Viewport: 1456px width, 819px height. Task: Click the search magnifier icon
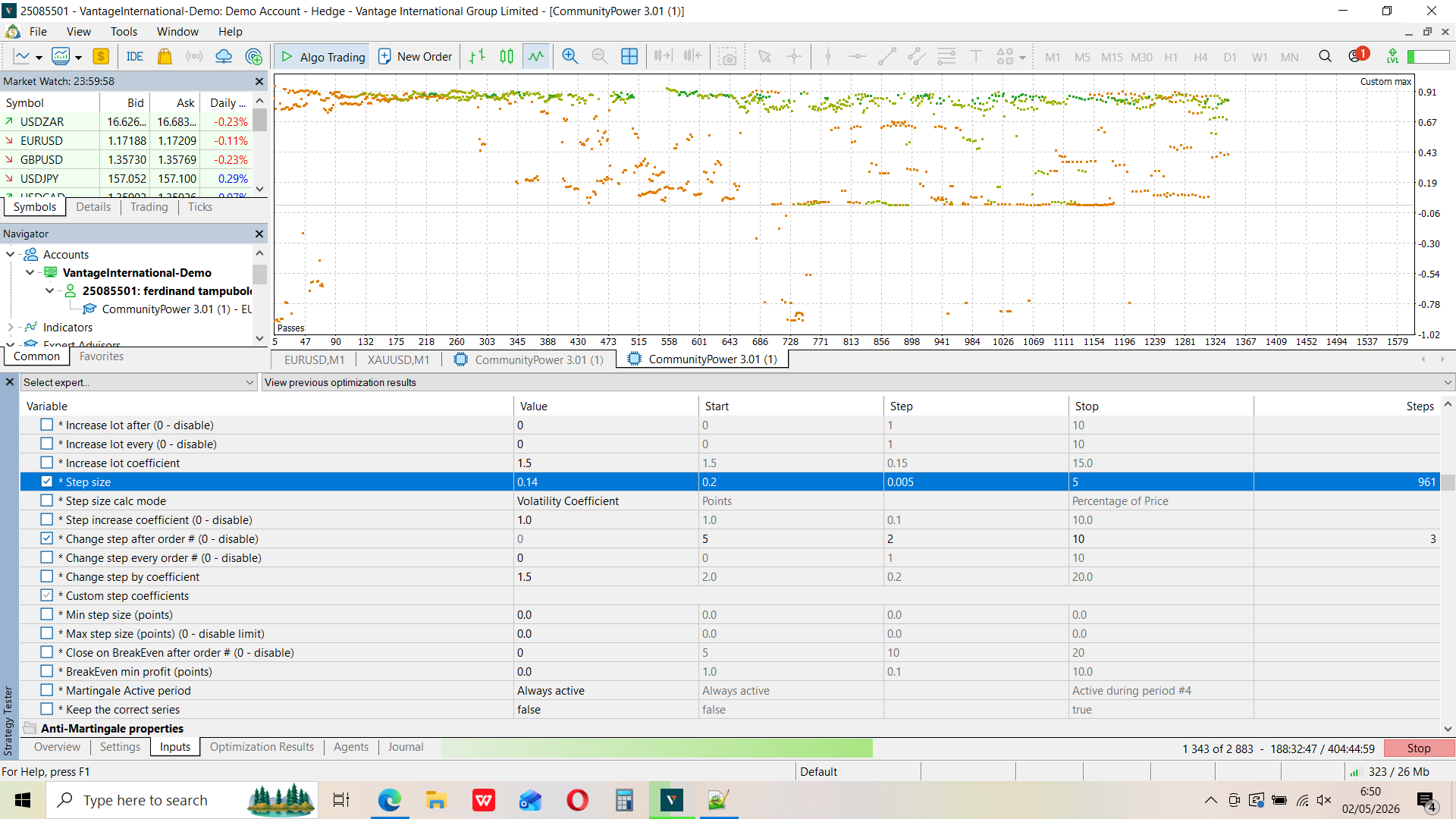pos(1325,57)
